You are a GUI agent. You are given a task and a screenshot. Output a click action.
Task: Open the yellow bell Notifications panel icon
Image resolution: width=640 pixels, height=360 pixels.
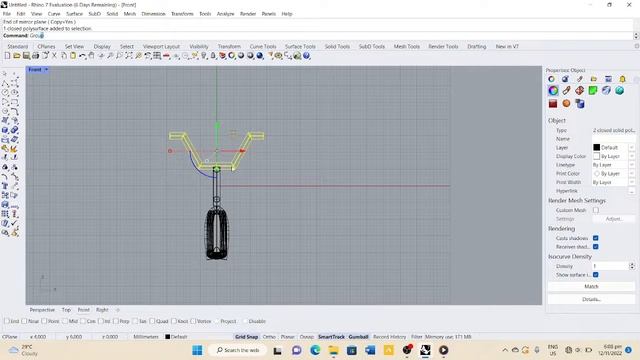tap(622, 79)
